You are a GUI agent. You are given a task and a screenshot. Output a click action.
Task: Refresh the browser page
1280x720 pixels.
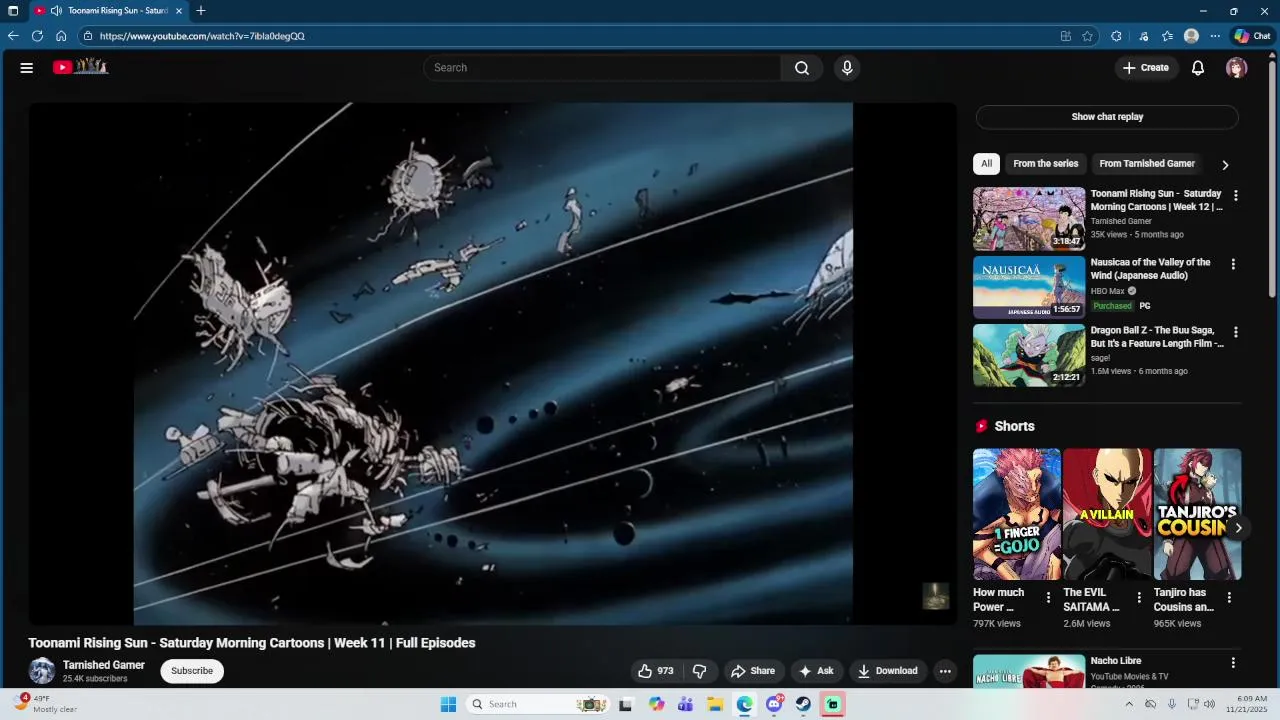[37, 36]
